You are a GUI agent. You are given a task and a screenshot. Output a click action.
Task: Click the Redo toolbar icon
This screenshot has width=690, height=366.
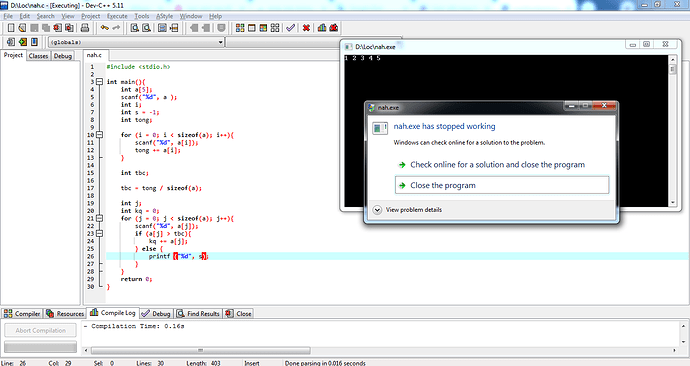coord(116,28)
